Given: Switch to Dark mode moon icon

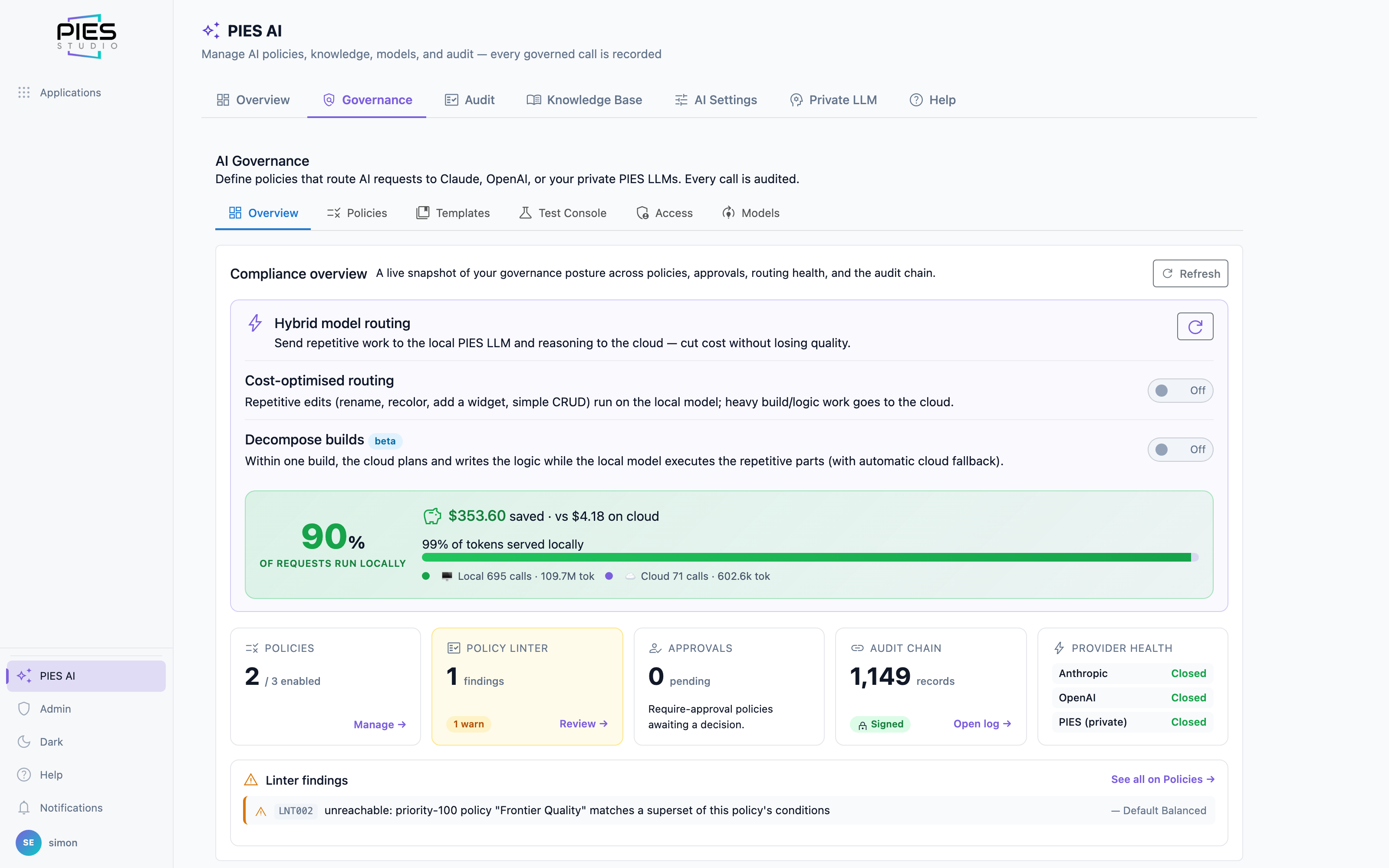Looking at the screenshot, I should (23, 742).
